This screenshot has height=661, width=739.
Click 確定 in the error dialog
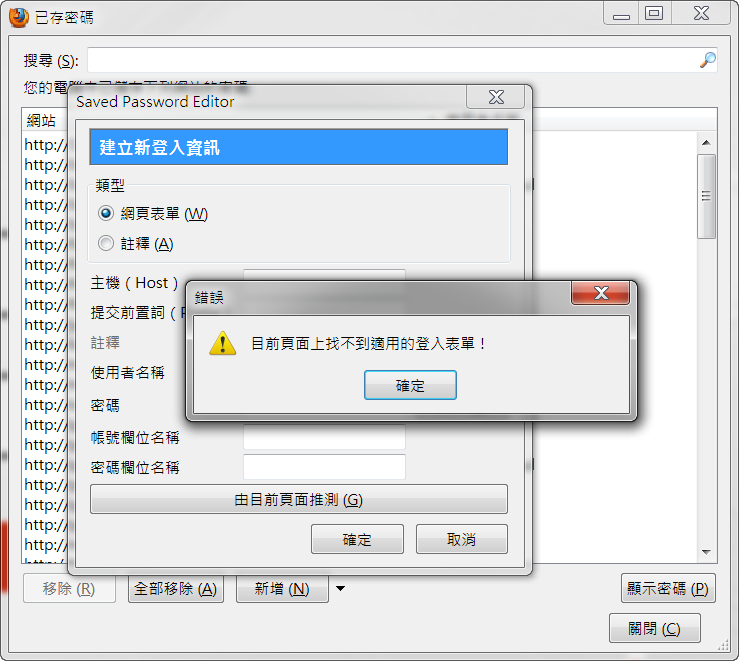[x=410, y=385]
